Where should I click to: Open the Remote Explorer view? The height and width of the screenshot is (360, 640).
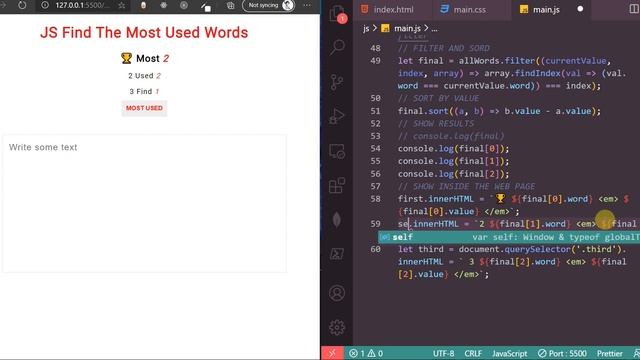tap(337, 151)
